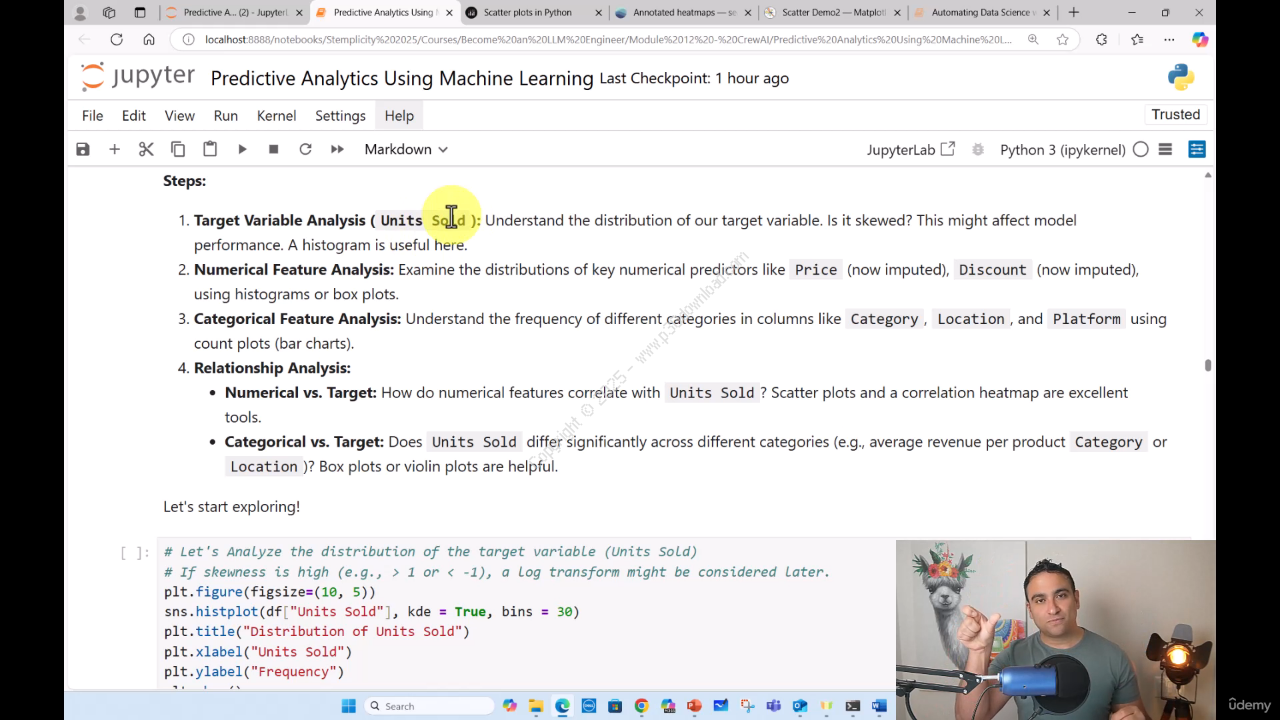Click the notebook vertical scrollbar thumb

(x=1208, y=365)
